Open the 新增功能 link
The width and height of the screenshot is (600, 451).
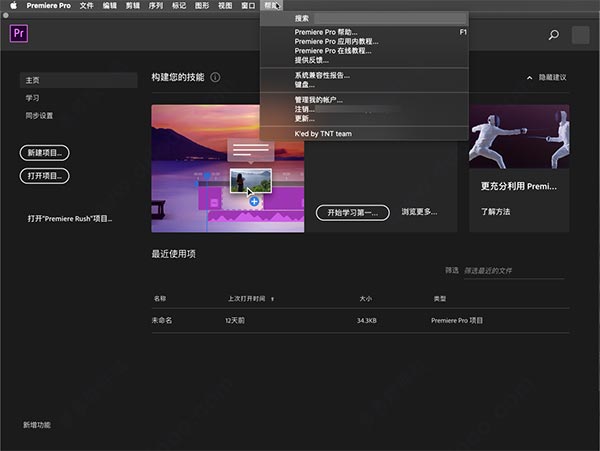tap(37, 425)
